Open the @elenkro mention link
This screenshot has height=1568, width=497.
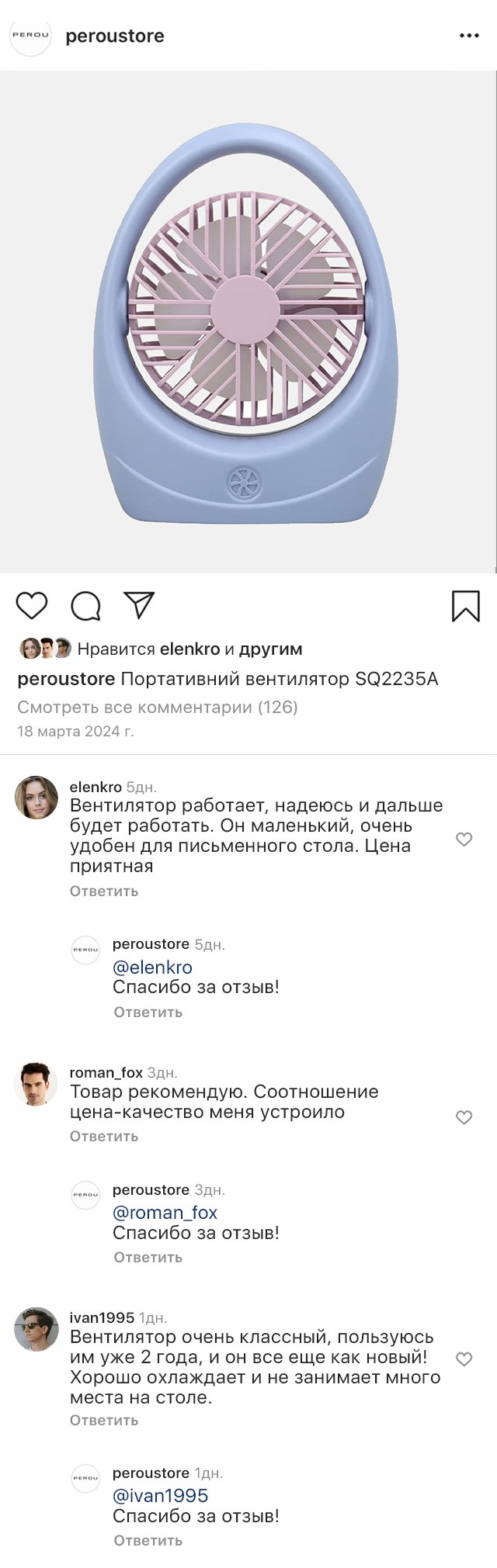pyautogui.click(x=152, y=967)
